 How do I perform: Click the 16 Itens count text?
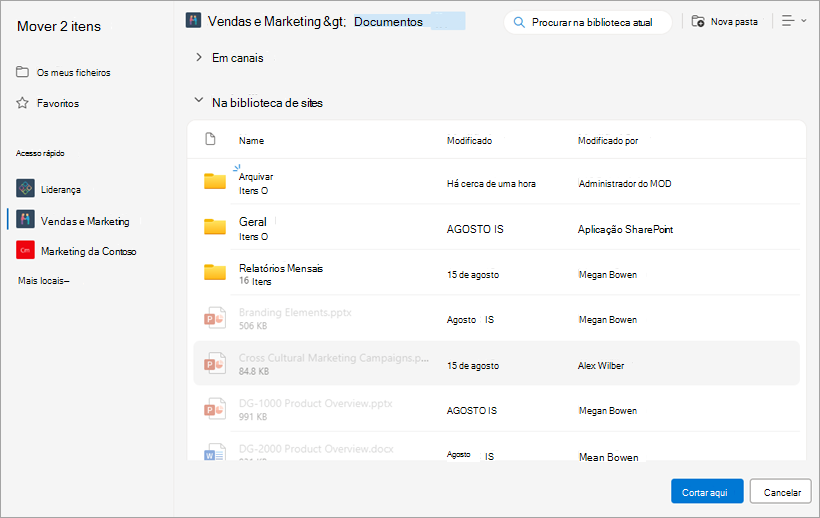pos(255,281)
